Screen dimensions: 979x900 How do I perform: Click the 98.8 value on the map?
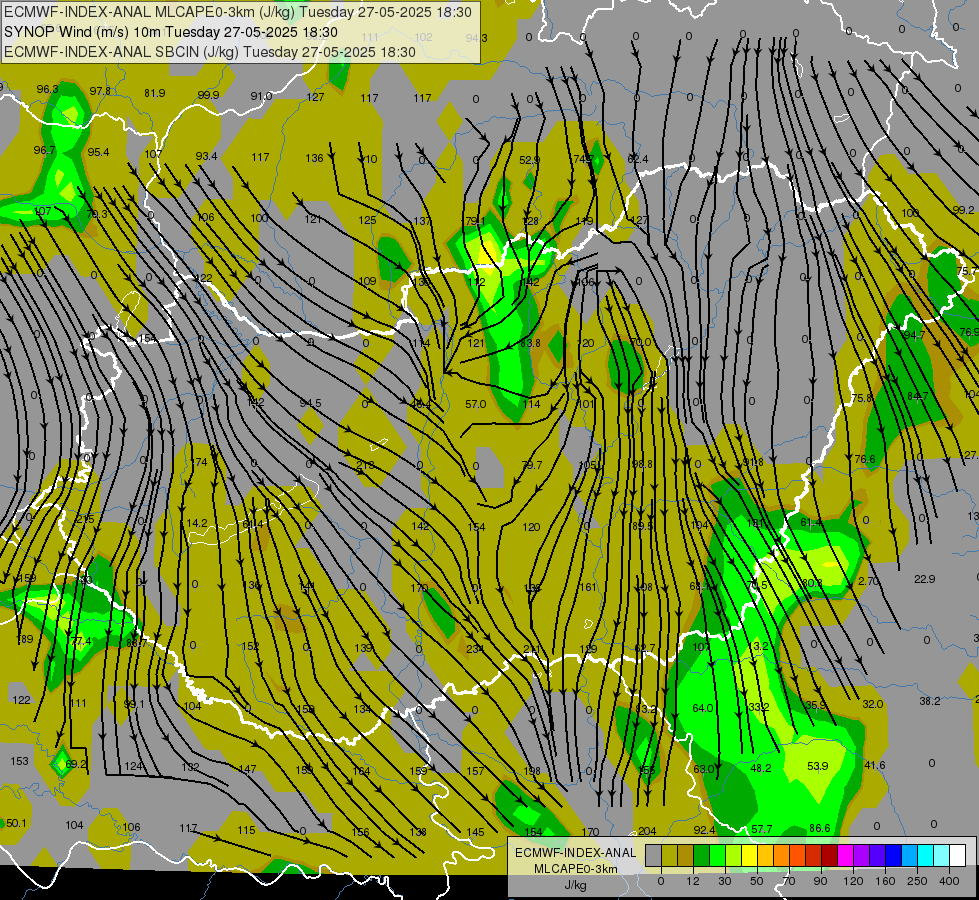click(642, 464)
